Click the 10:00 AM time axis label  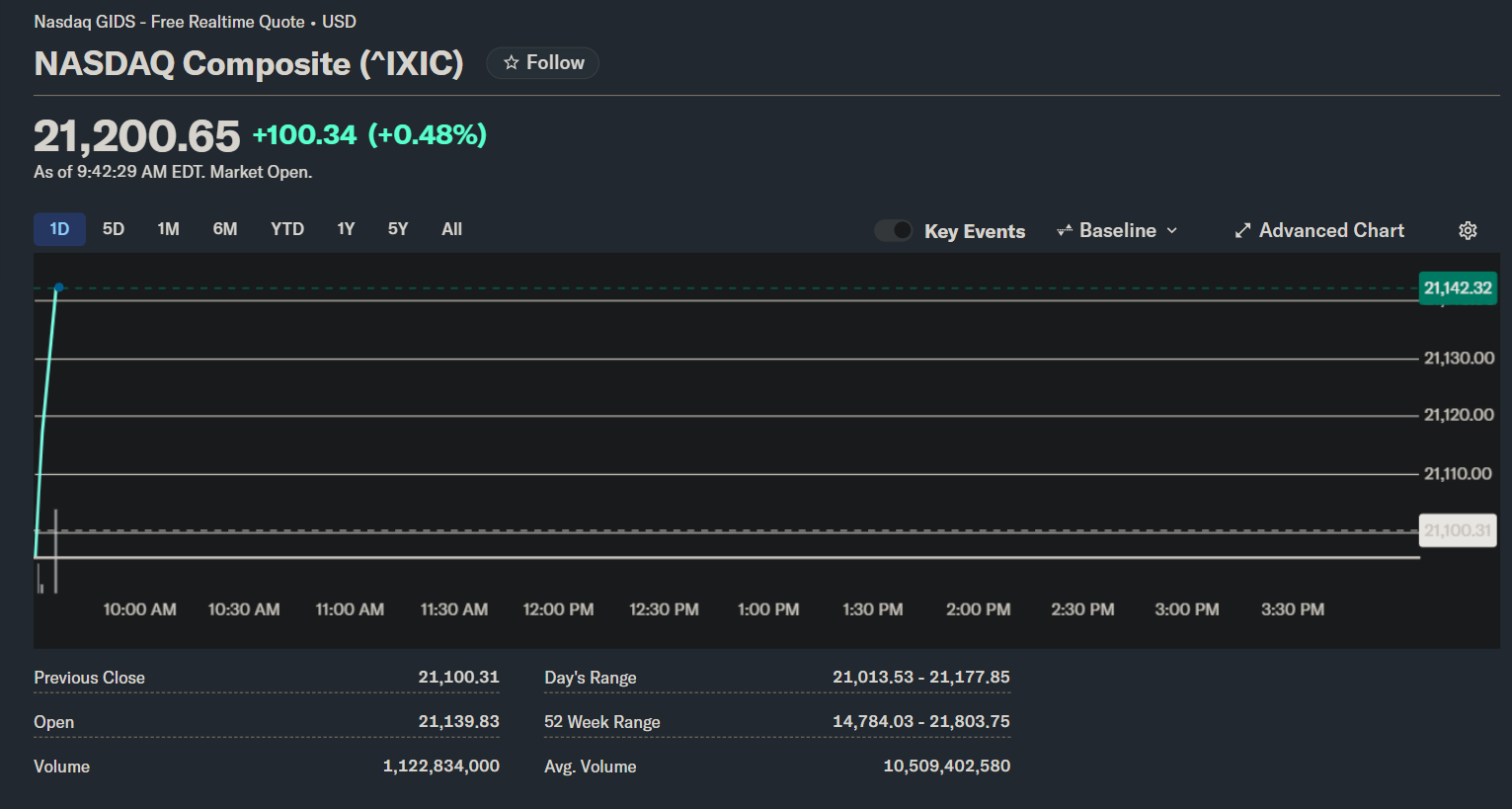pyautogui.click(x=140, y=609)
